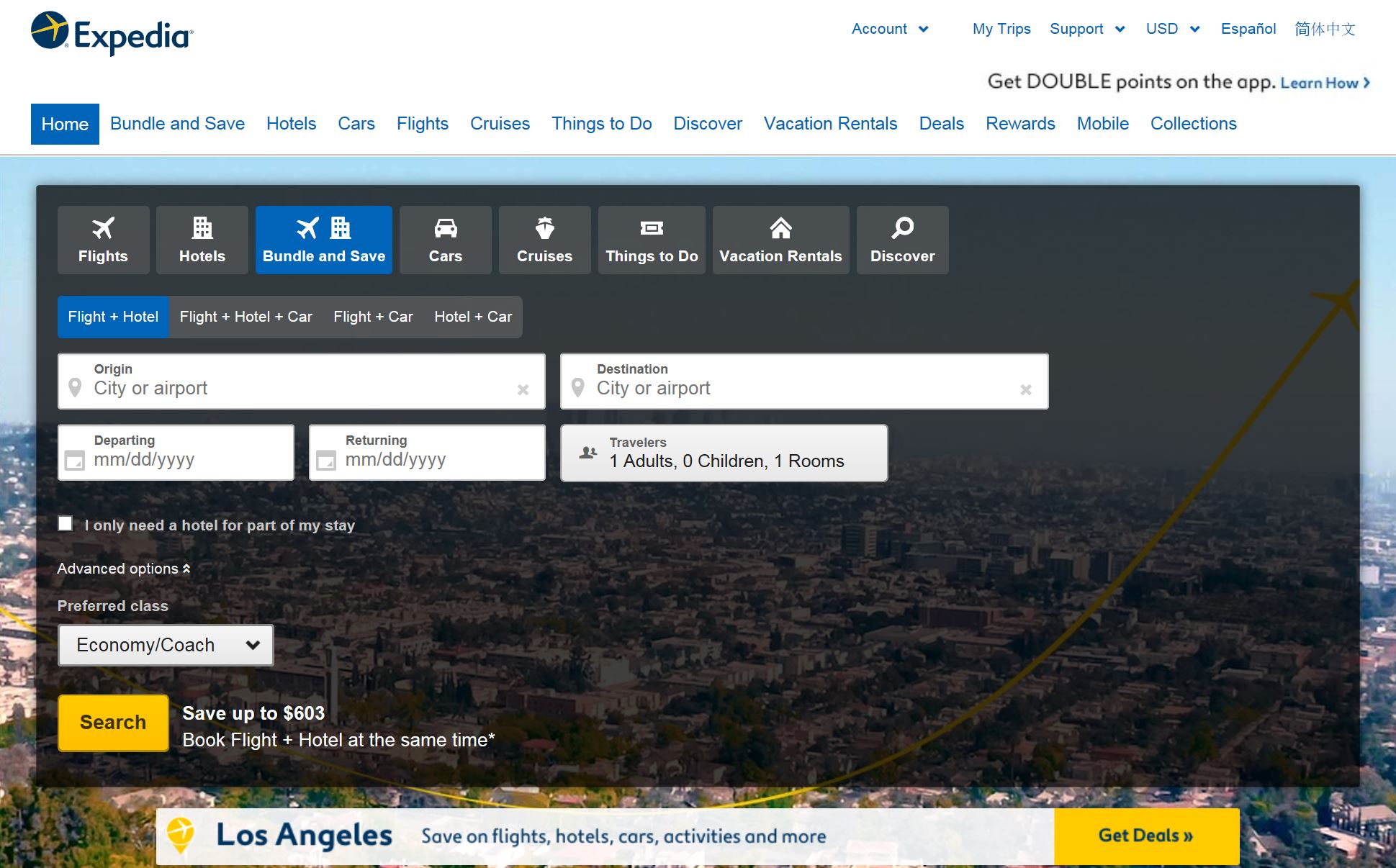Click the yellow Search button

(x=113, y=723)
